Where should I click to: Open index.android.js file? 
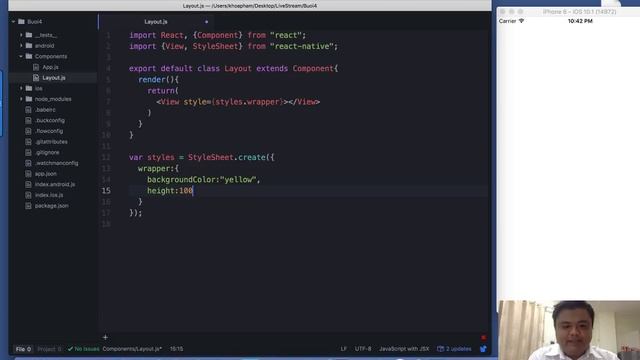55,184
